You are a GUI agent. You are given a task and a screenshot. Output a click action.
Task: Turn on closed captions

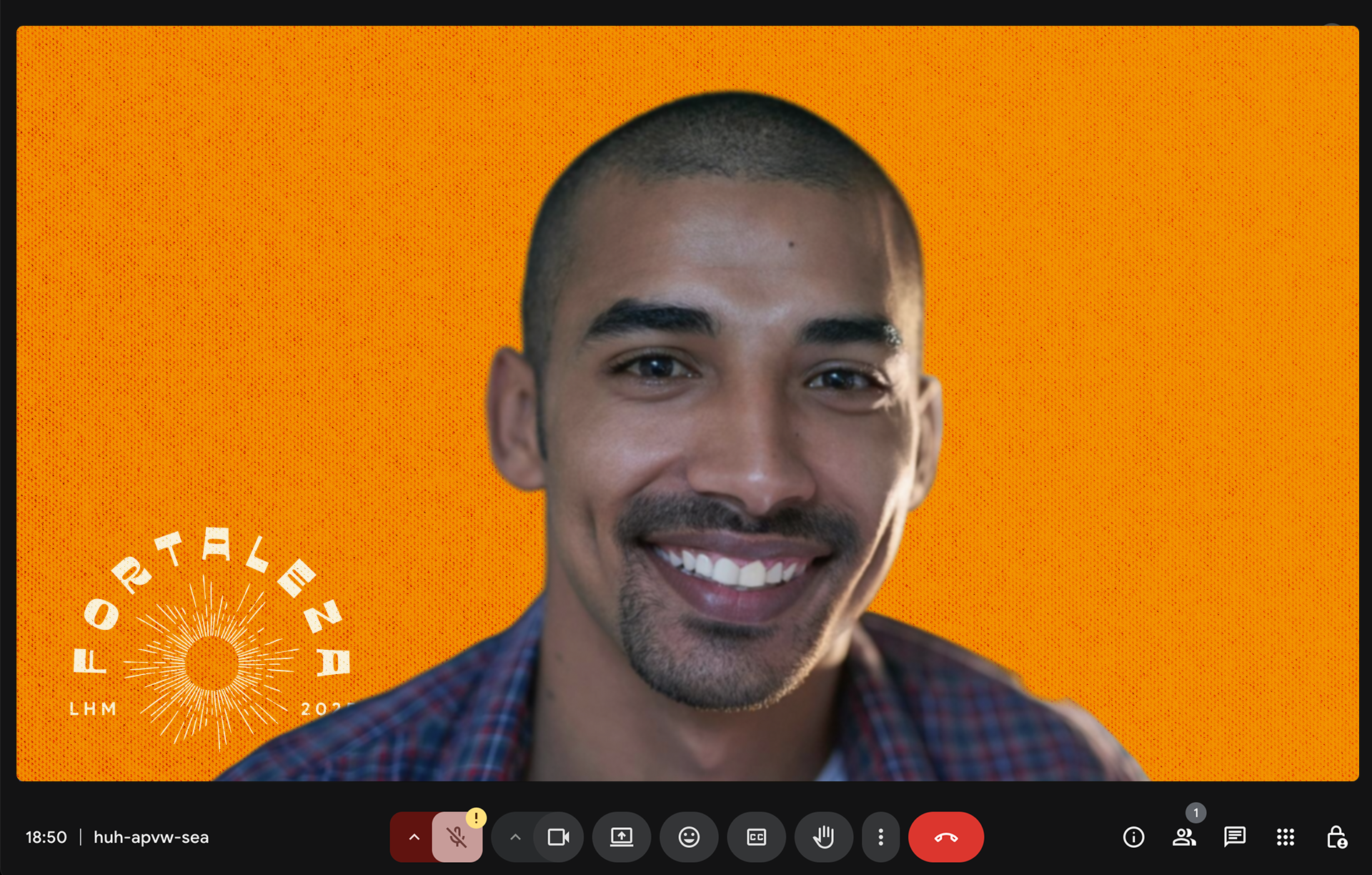tap(756, 837)
